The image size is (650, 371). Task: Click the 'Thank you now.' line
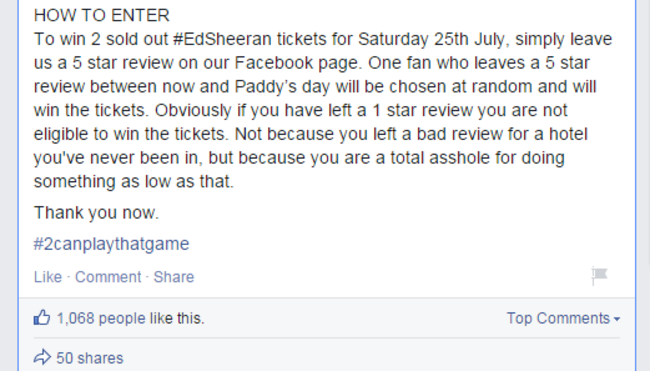96,213
